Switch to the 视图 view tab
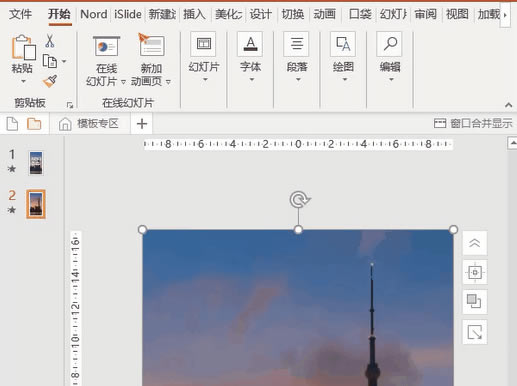Viewport: 517px width, 386px height. click(457, 14)
